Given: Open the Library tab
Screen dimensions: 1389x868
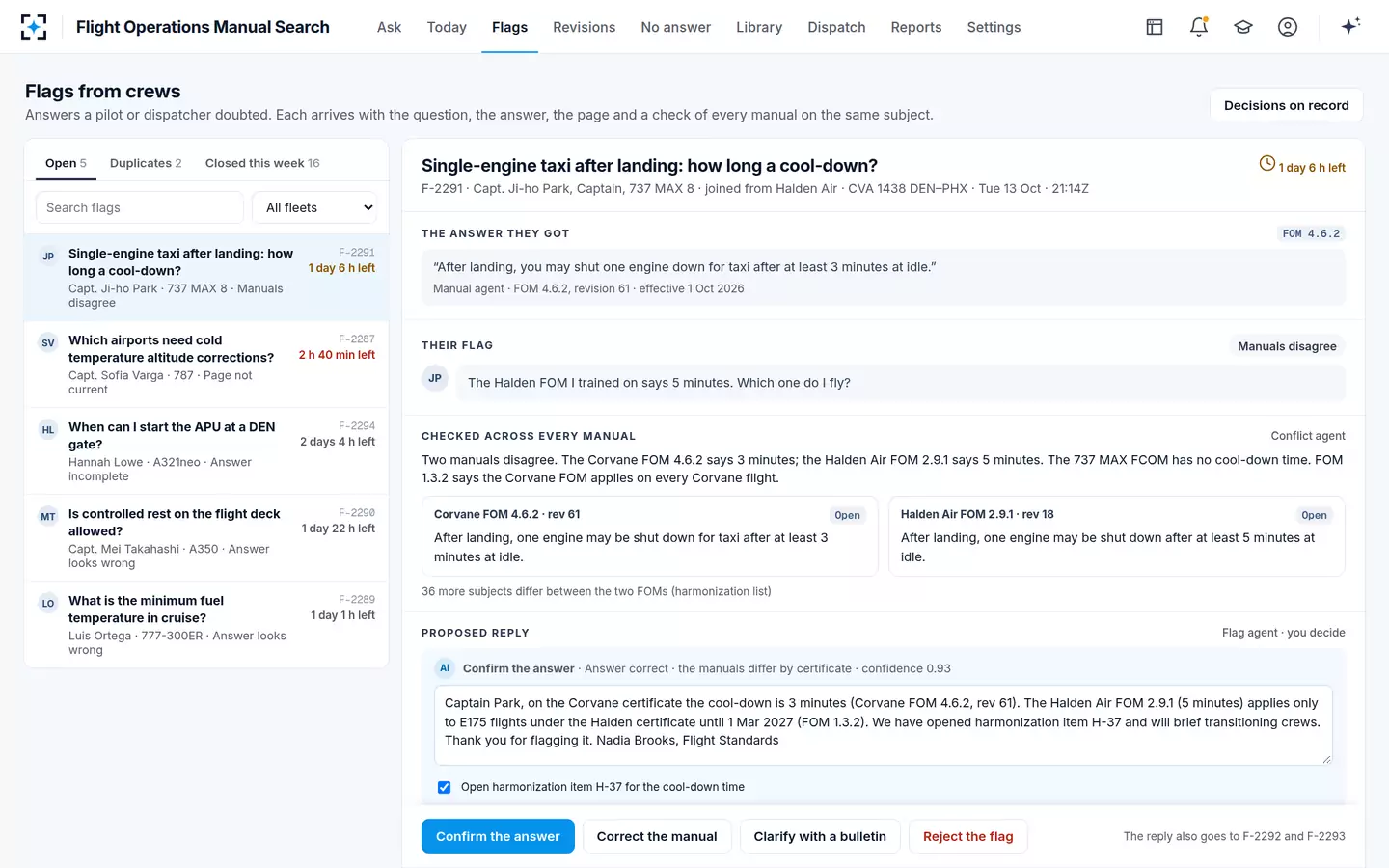Looking at the screenshot, I should [x=759, y=27].
